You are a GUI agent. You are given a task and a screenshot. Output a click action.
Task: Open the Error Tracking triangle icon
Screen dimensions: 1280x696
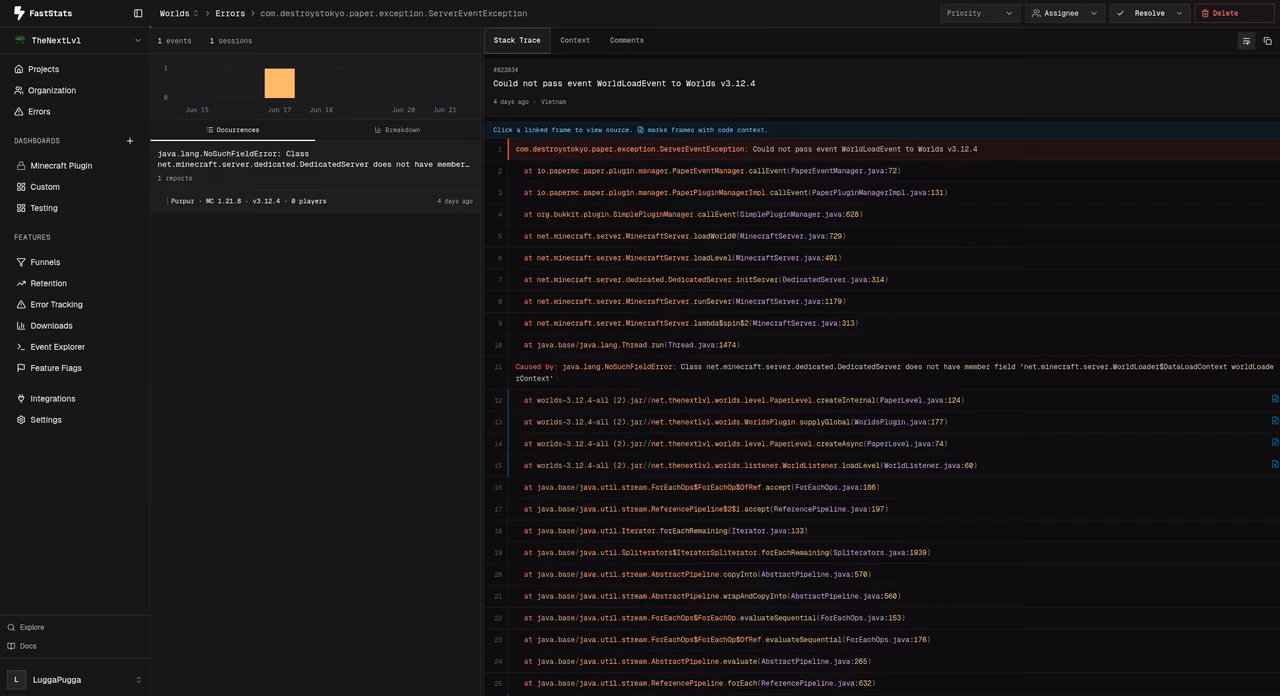21,304
